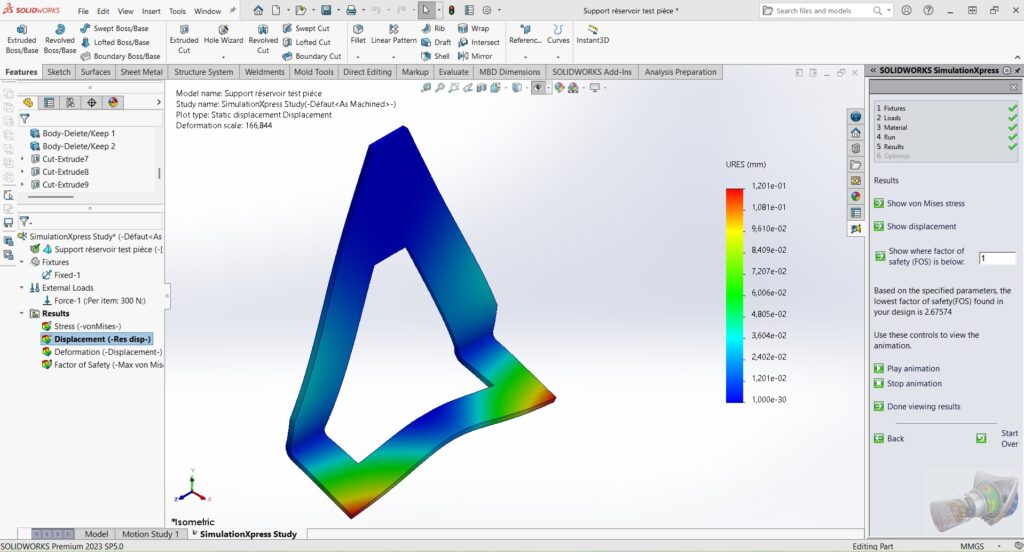Viewport: 1024px width, 552px height.
Task: Click the factor of safety input field
Action: [x=996, y=258]
